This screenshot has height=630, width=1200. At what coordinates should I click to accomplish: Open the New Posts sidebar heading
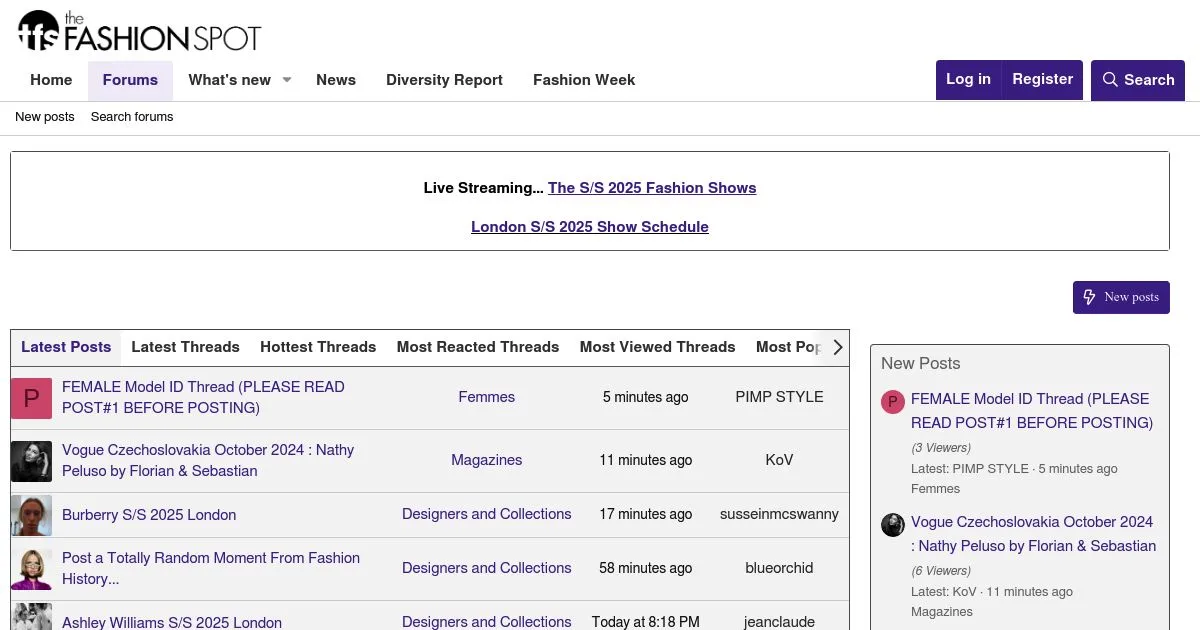coord(920,363)
